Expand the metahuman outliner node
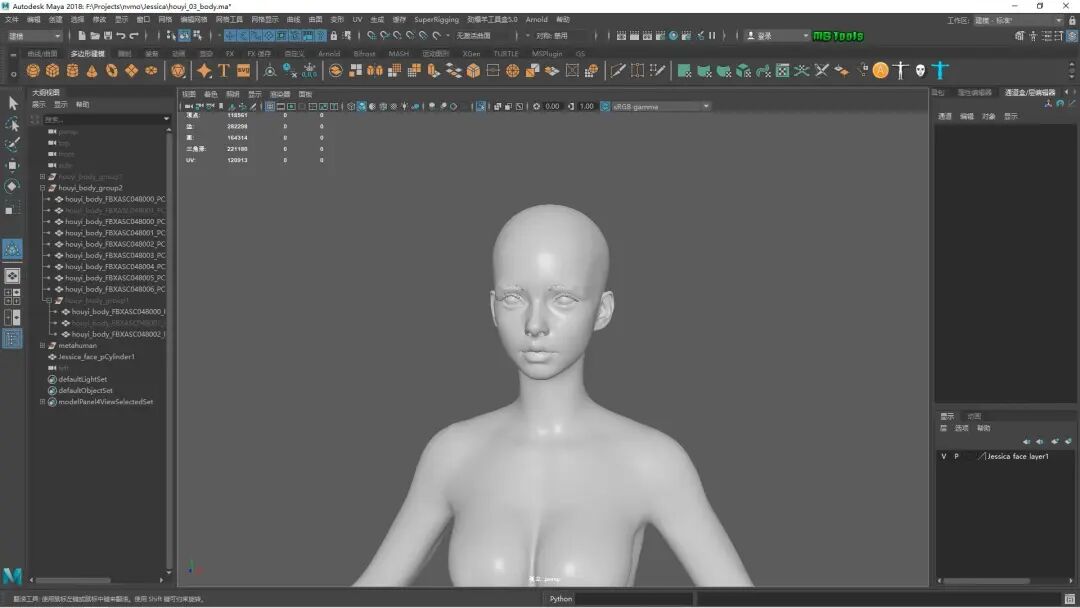 [x=42, y=346]
